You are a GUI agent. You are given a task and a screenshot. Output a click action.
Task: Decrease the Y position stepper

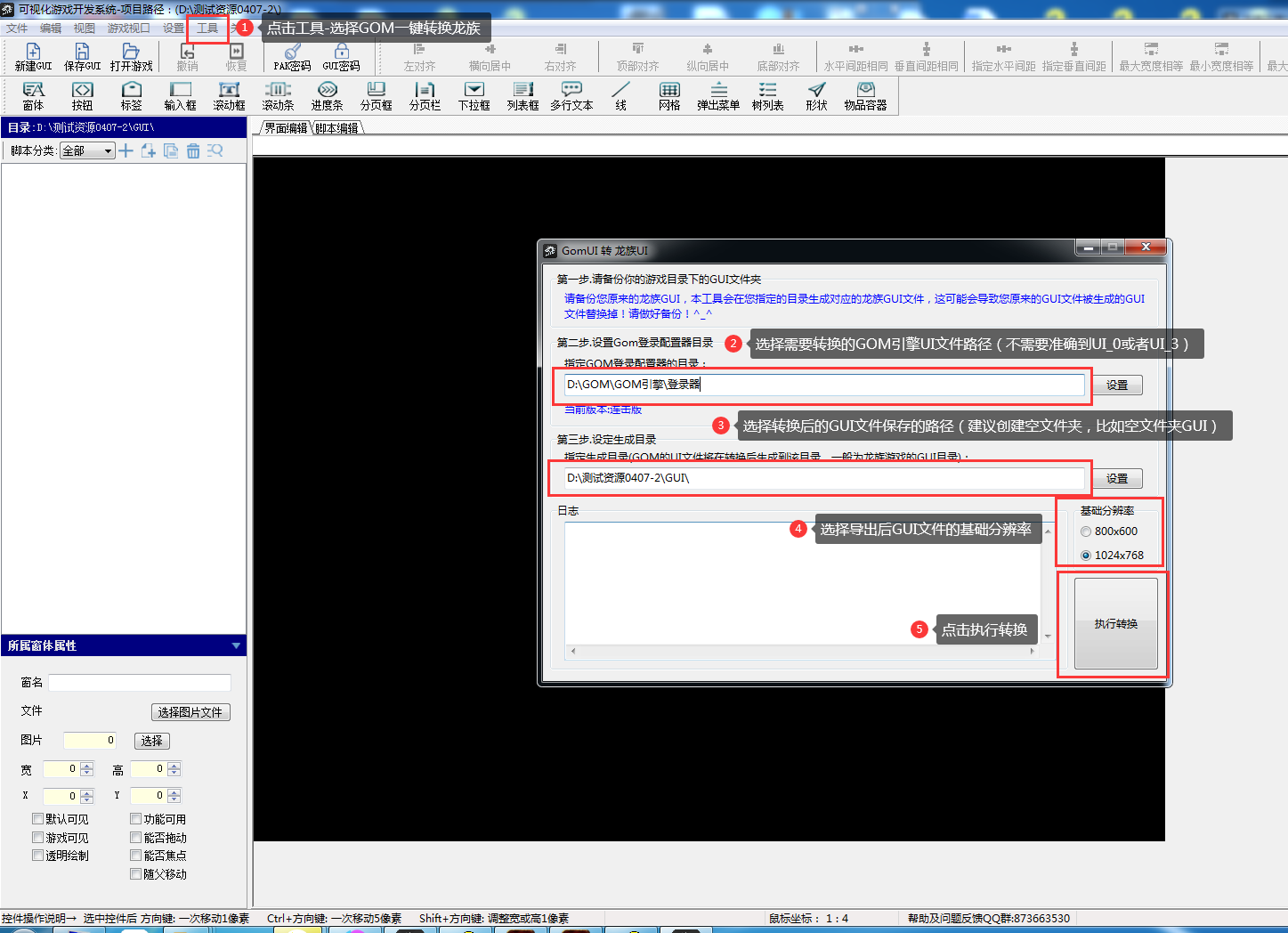174,799
